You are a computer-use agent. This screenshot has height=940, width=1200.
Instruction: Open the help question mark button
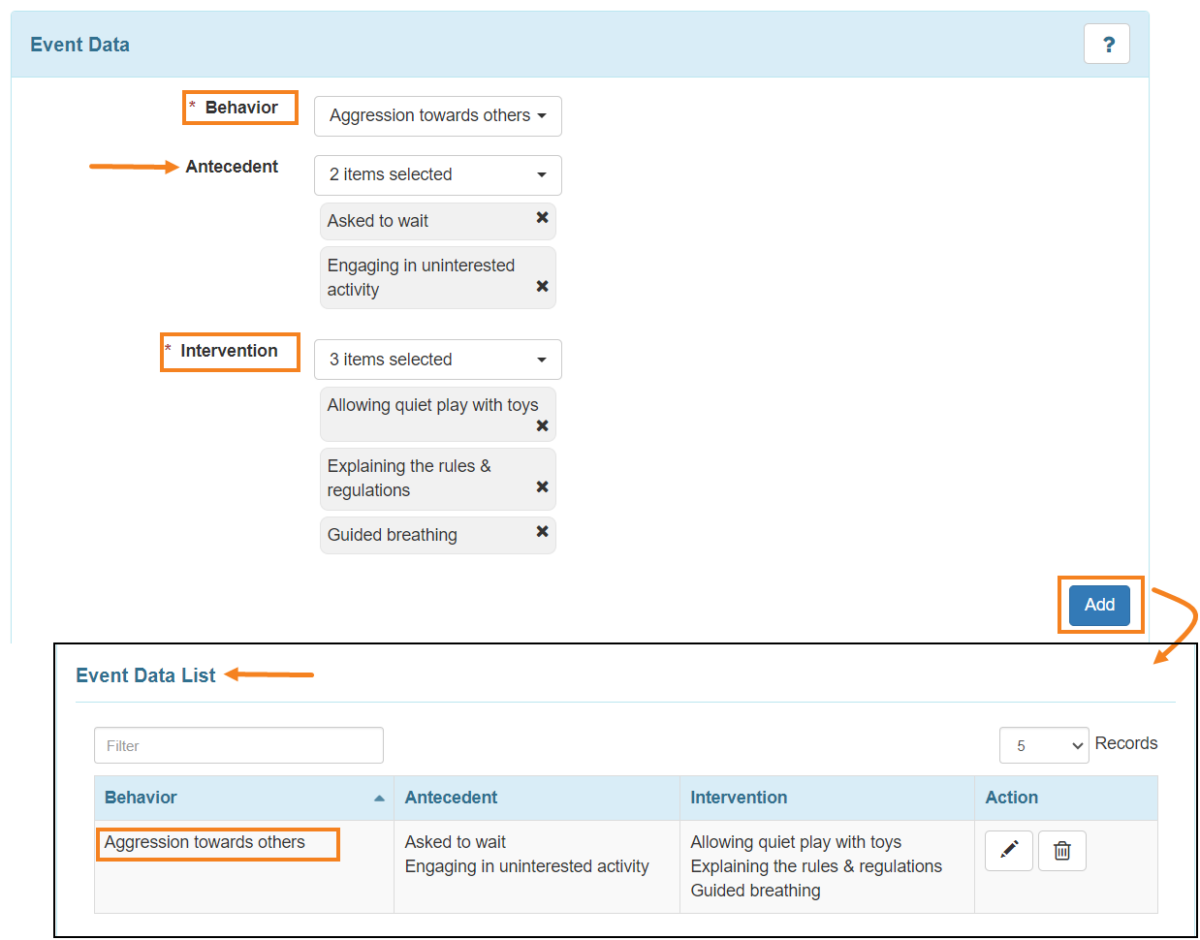(x=1106, y=45)
